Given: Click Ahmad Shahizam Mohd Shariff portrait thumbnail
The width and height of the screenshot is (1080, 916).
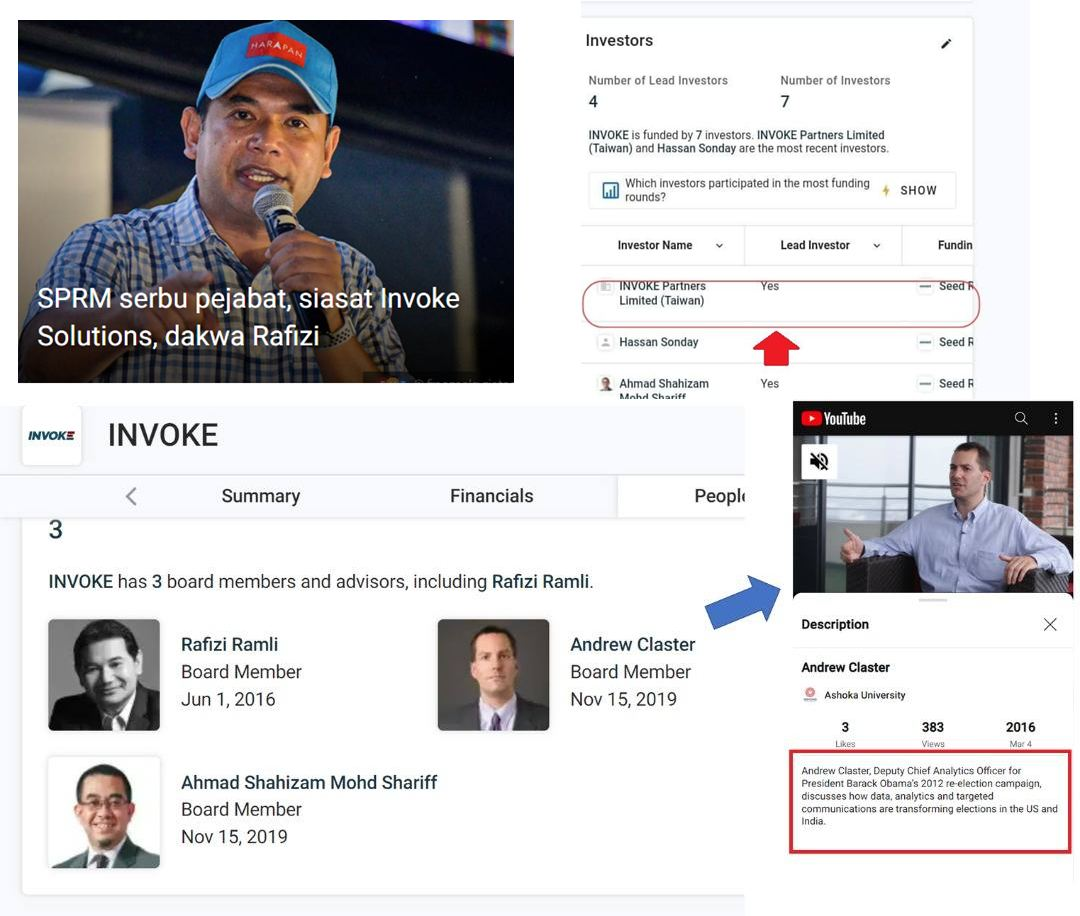Looking at the screenshot, I should click(x=104, y=813).
